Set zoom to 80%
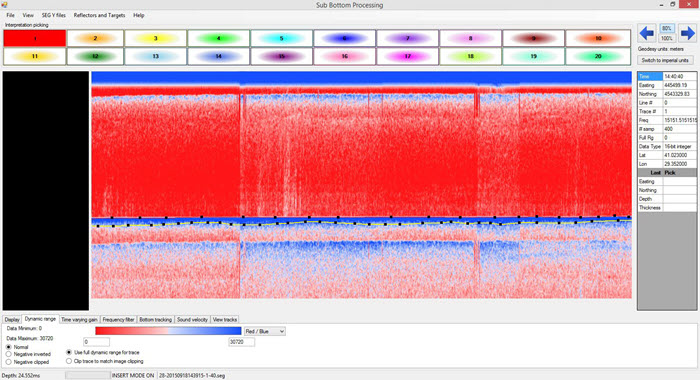The image size is (700, 380). 667,28
